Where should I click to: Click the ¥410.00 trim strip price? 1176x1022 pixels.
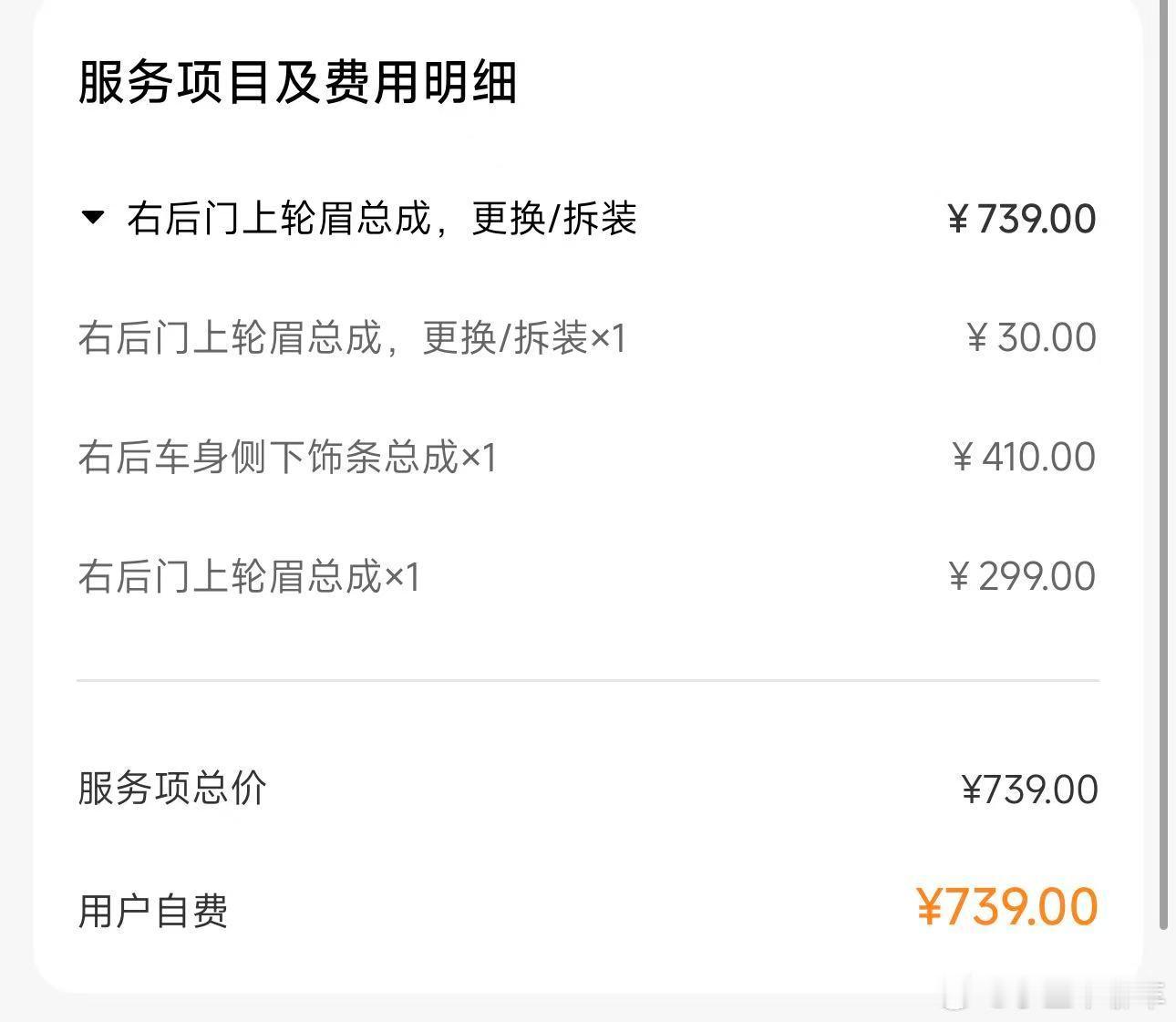point(1023,458)
